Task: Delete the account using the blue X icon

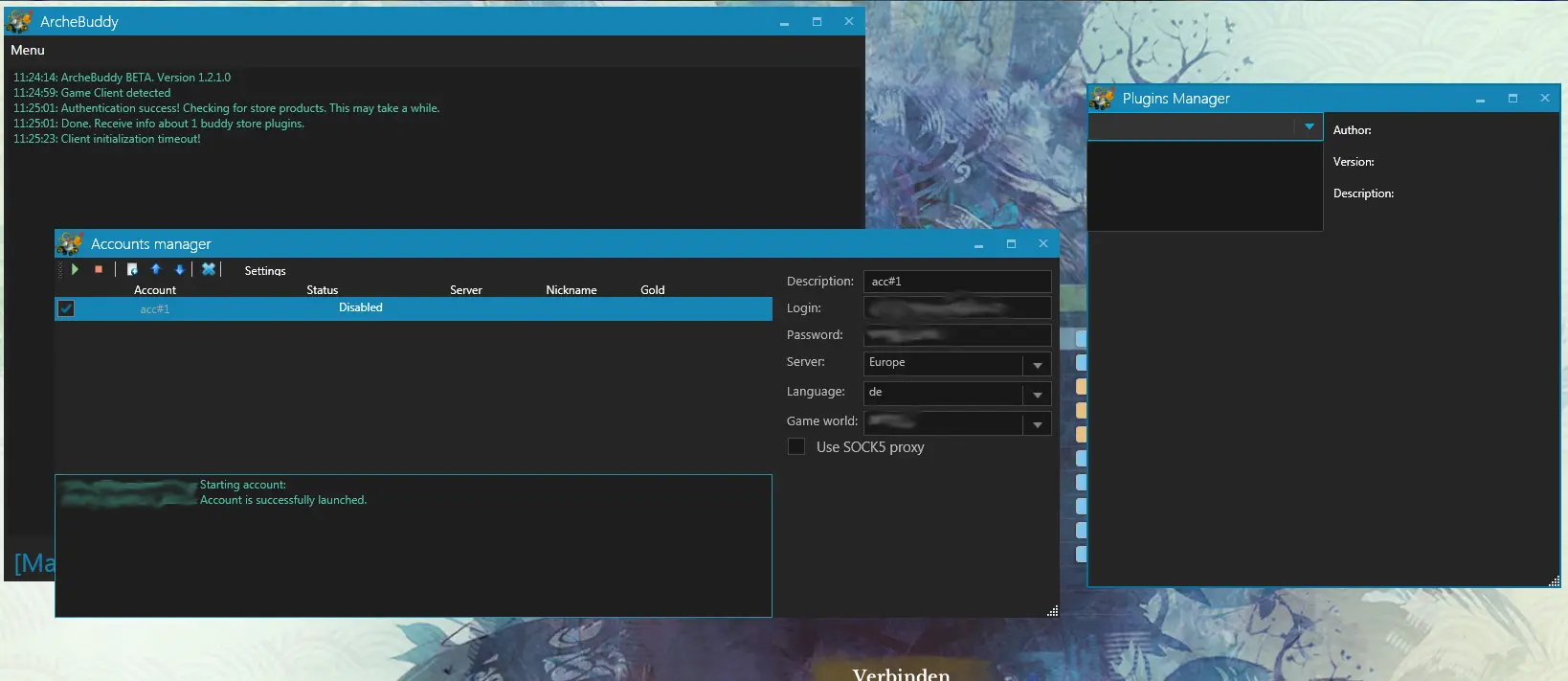Action: pyautogui.click(x=209, y=270)
